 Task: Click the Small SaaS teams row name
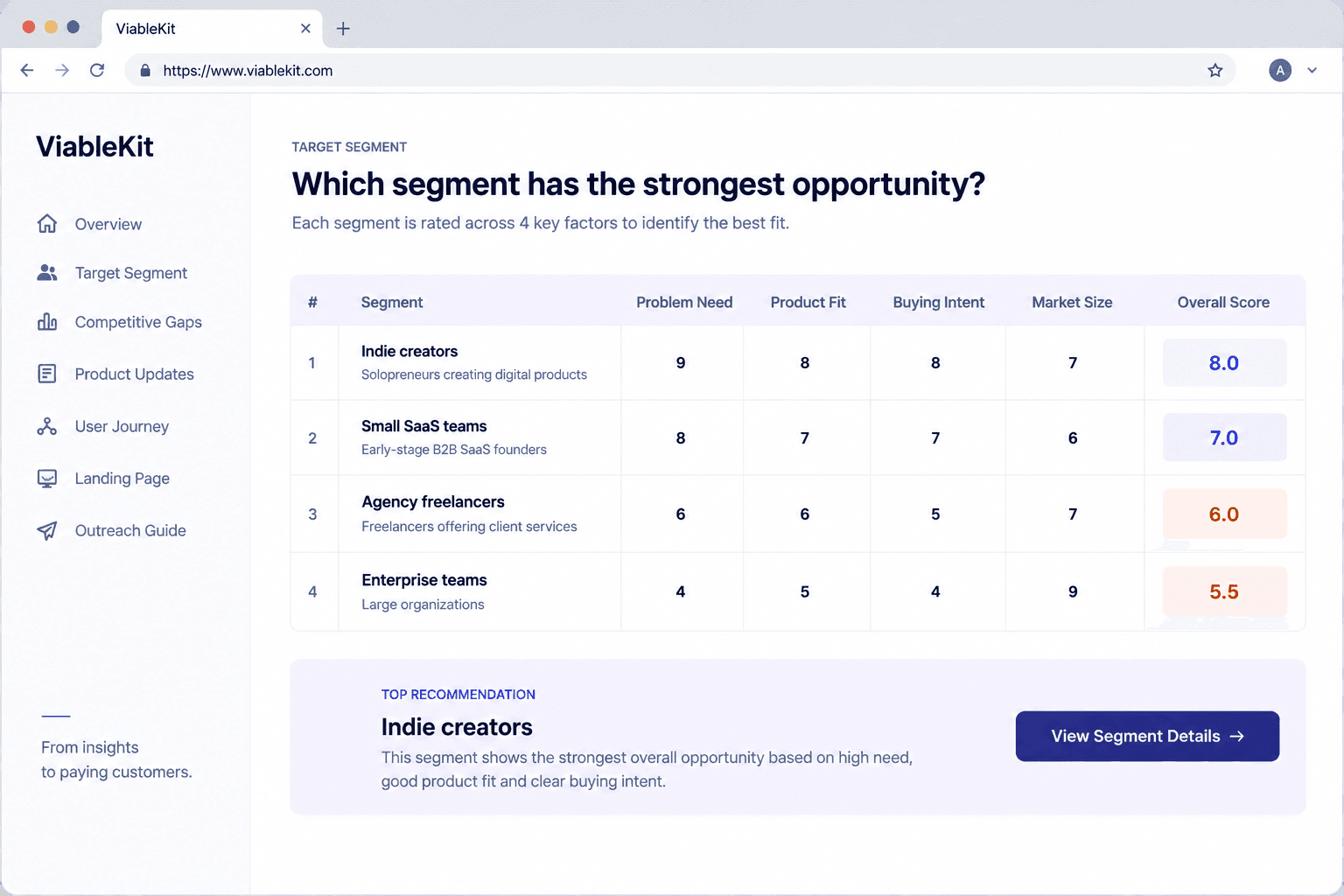424,426
